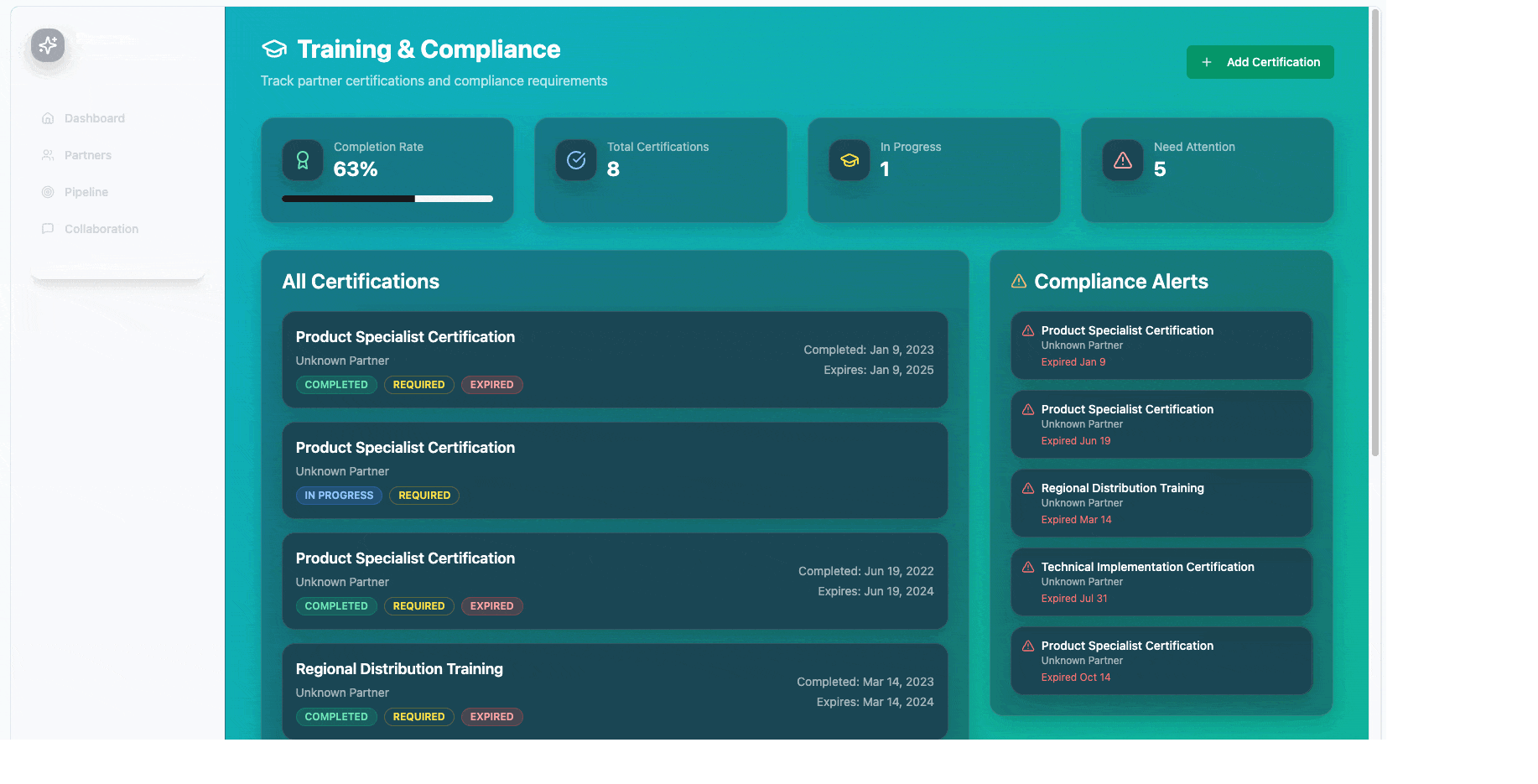Click the 'Expired Jun 19' alert text
Viewport: 1538px width, 784px height.
pos(1076,441)
